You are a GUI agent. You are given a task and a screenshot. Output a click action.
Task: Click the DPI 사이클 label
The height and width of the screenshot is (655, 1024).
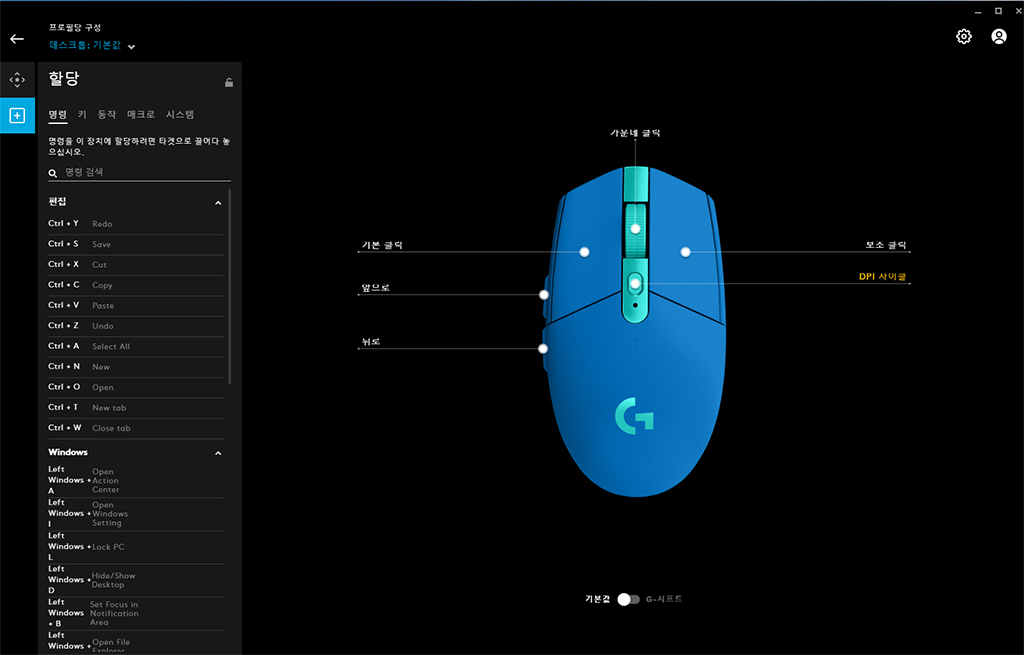coord(882,276)
